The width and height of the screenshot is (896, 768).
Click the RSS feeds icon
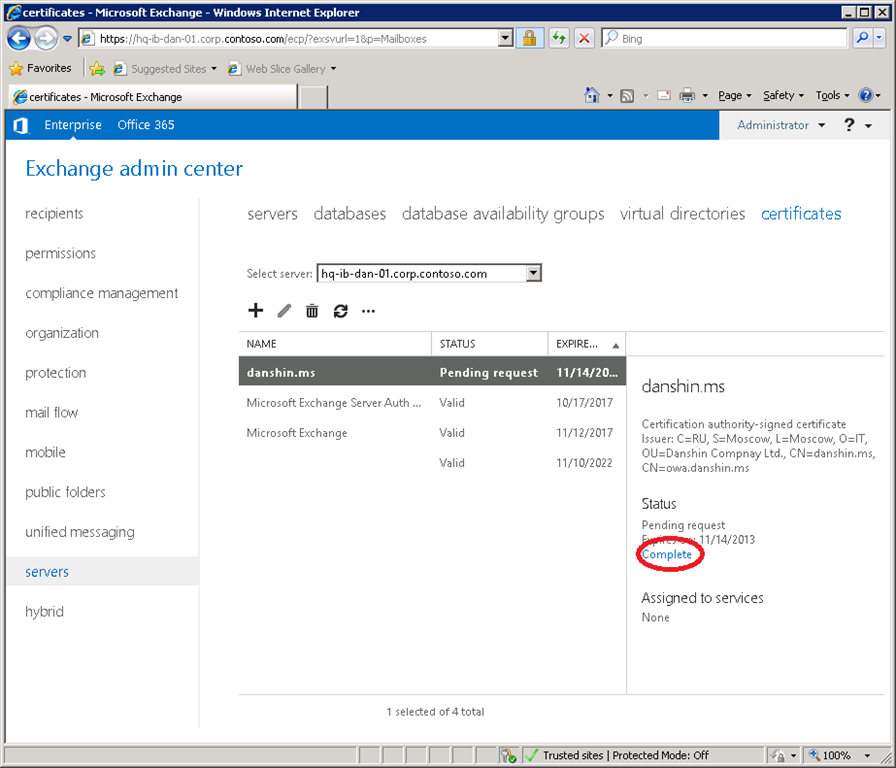click(x=627, y=96)
